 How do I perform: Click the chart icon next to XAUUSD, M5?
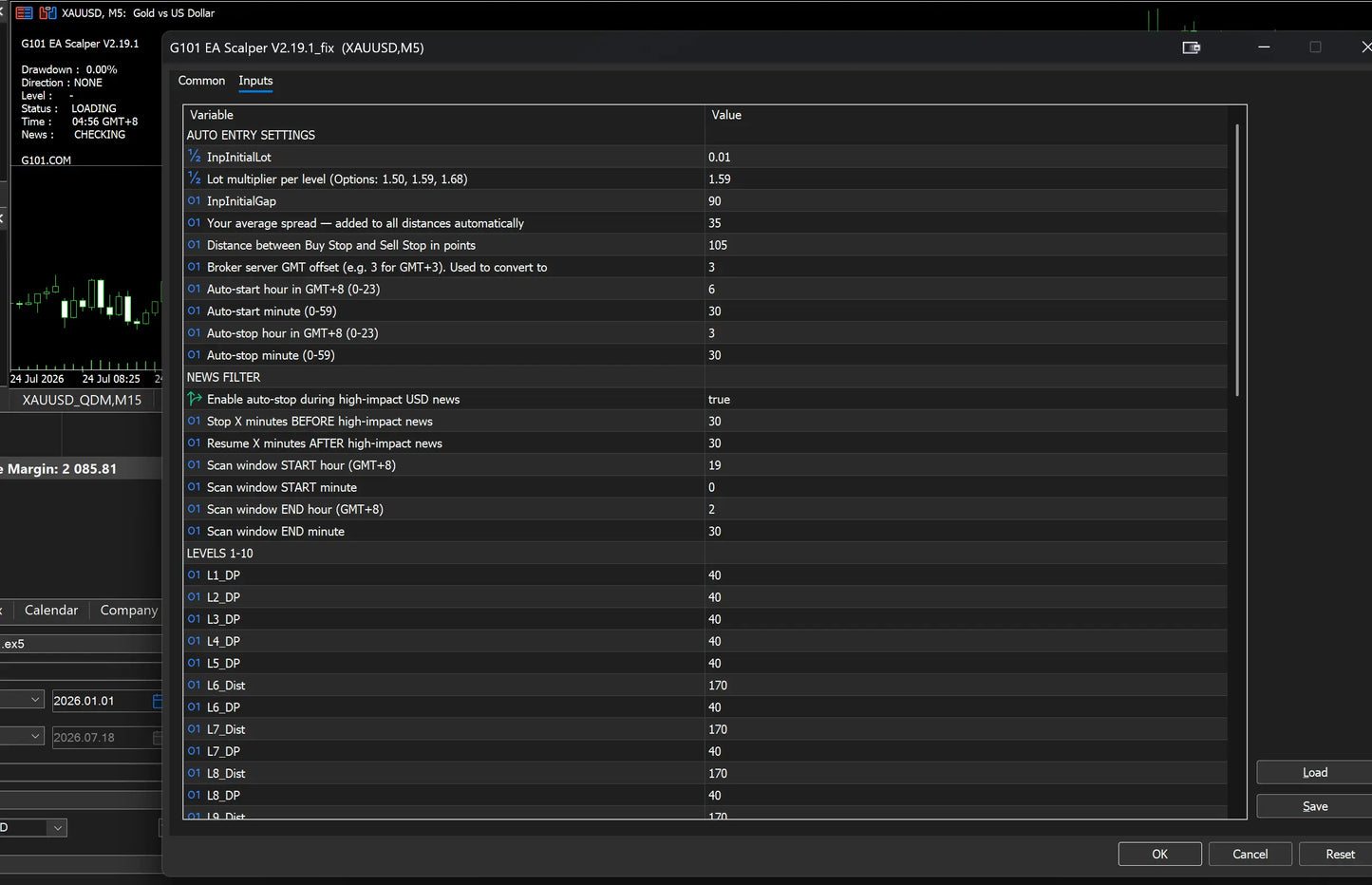click(x=47, y=12)
